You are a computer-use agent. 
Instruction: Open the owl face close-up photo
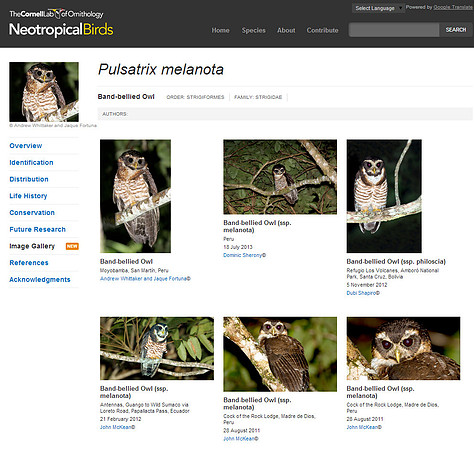pyautogui.click(x=403, y=348)
